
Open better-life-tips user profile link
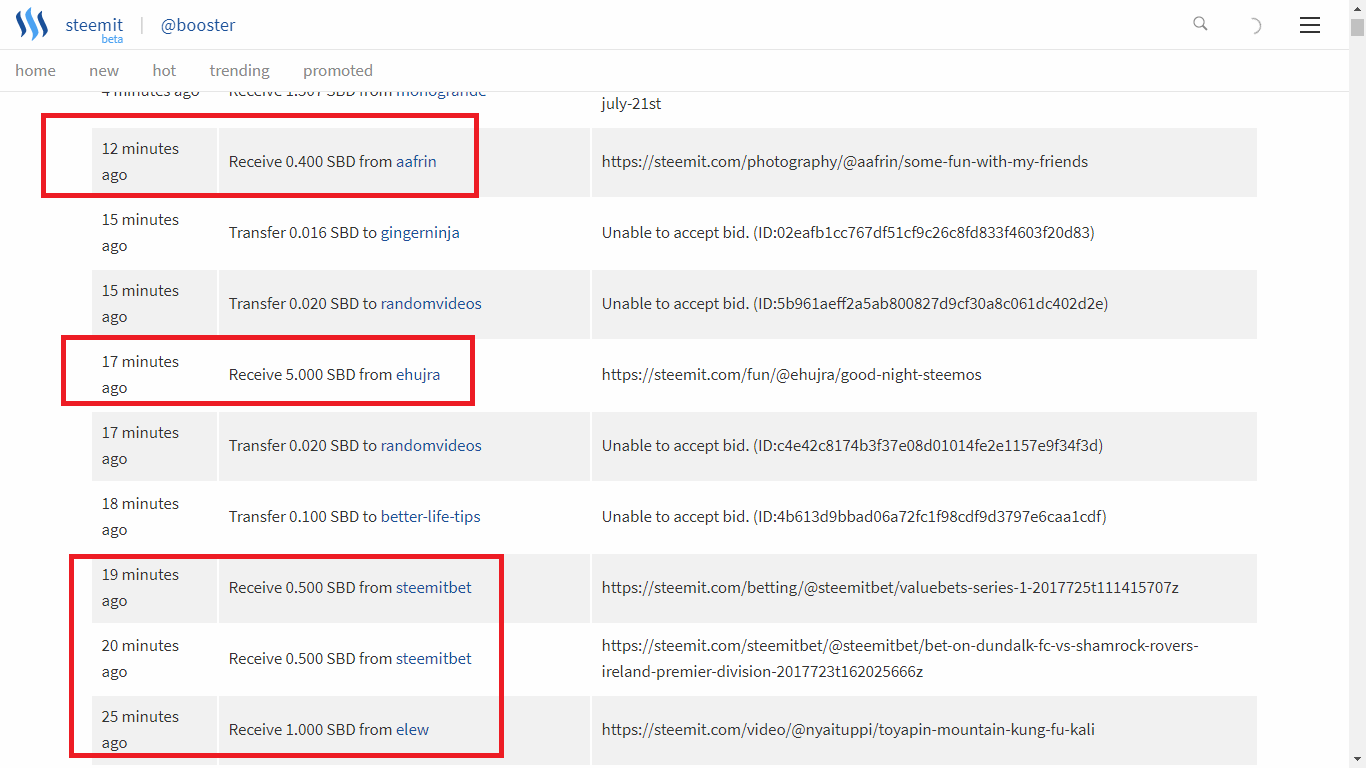[x=430, y=516]
